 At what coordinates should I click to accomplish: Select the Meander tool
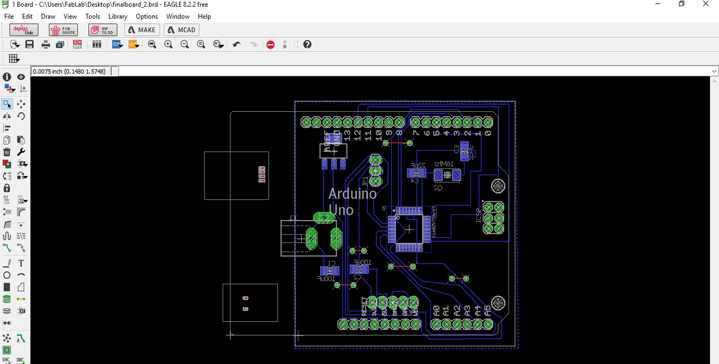(x=7, y=236)
